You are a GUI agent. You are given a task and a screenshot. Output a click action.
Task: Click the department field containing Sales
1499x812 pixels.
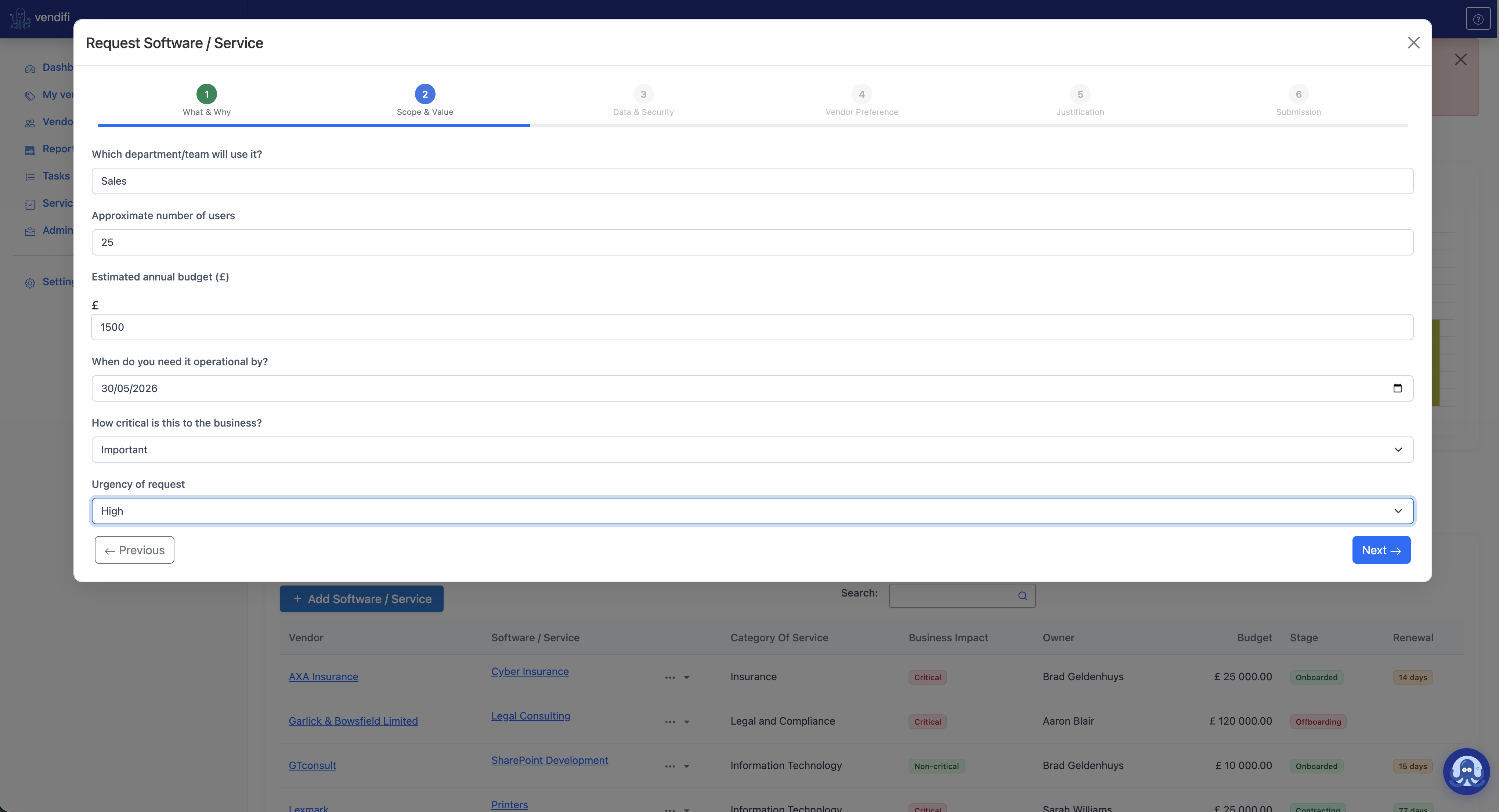pos(752,181)
